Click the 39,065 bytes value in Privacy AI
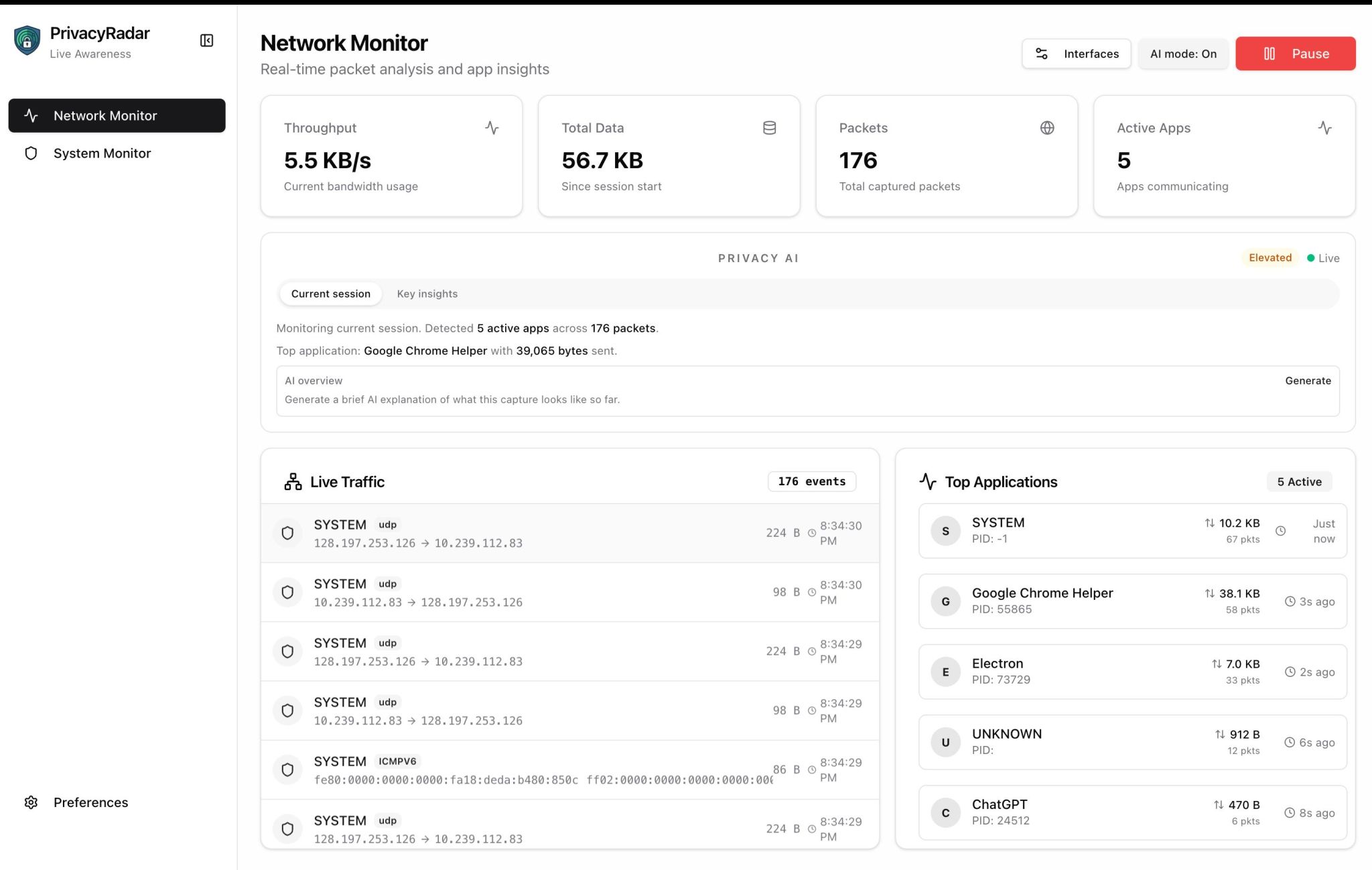 [x=551, y=351]
